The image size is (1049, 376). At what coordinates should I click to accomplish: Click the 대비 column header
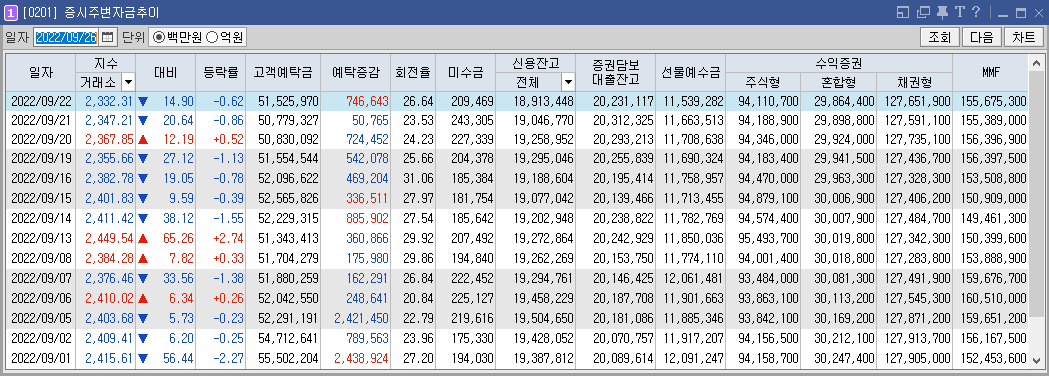[x=165, y=73]
